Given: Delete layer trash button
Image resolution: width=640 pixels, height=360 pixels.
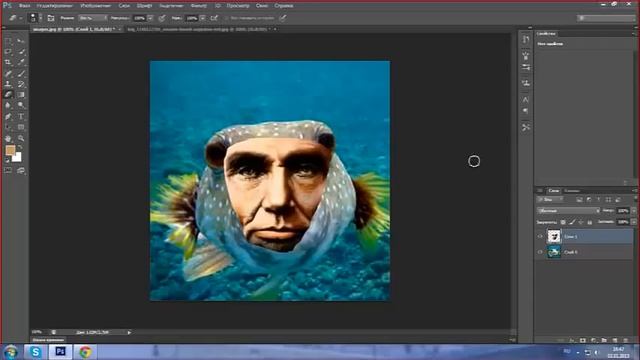Looking at the screenshot, I should [626, 340].
